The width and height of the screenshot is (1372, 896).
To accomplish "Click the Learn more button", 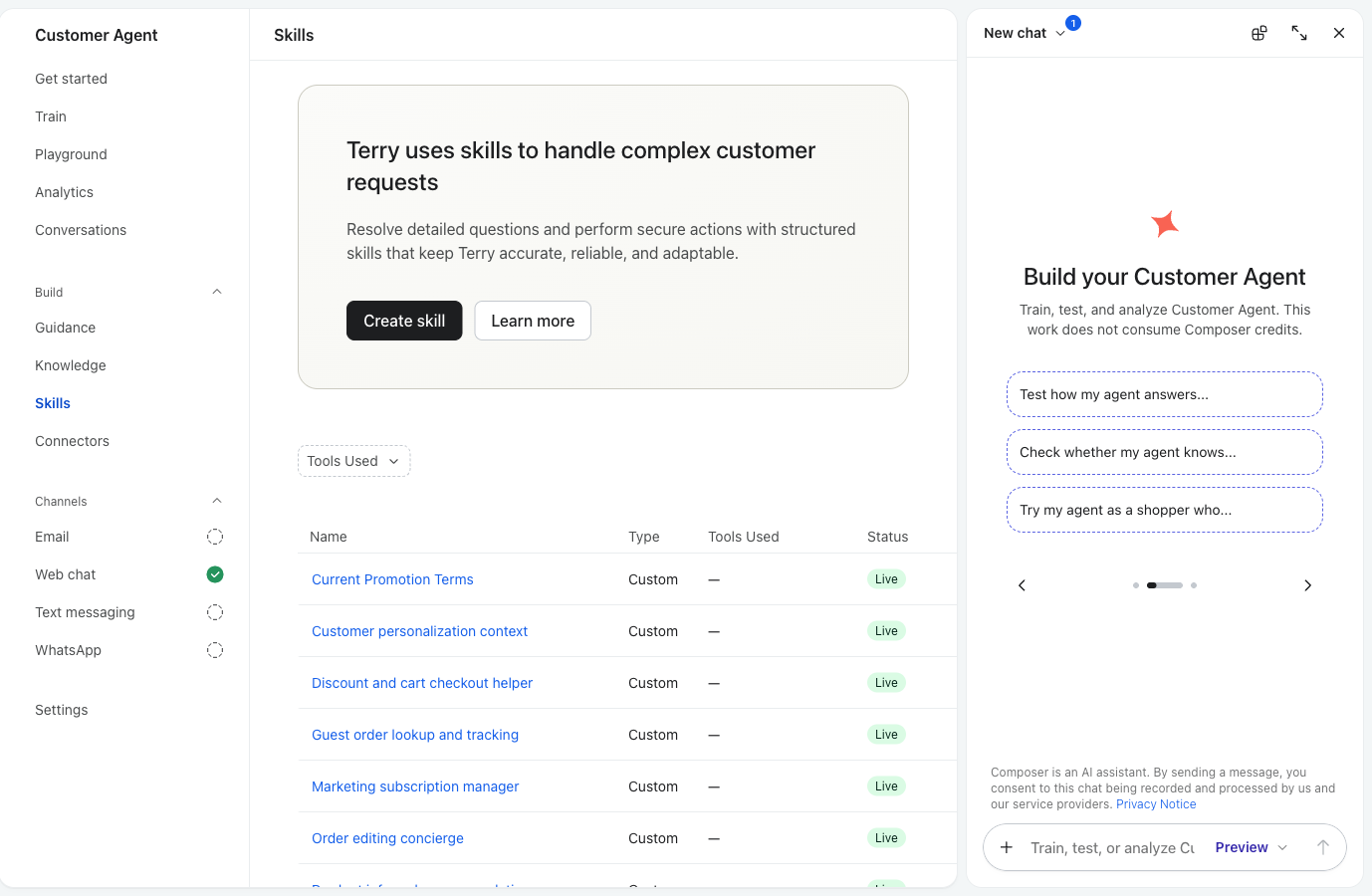I will [533, 321].
